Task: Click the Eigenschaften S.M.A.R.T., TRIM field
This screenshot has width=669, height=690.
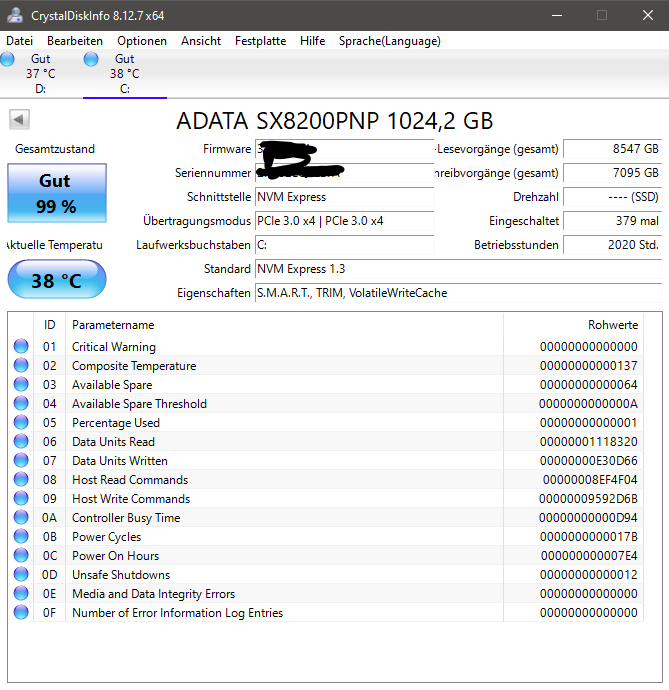Action: 459,293
